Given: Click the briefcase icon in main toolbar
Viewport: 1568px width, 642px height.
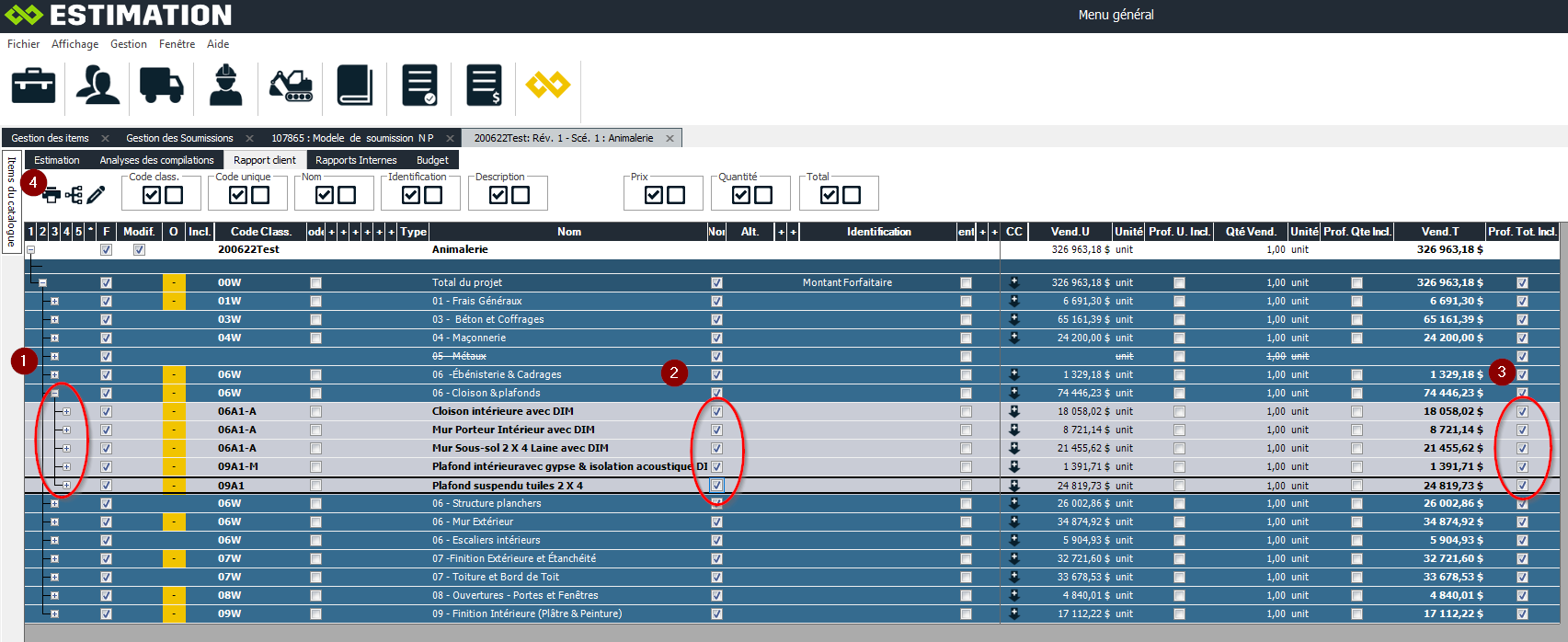Looking at the screenshot, I should coord(33,86).
